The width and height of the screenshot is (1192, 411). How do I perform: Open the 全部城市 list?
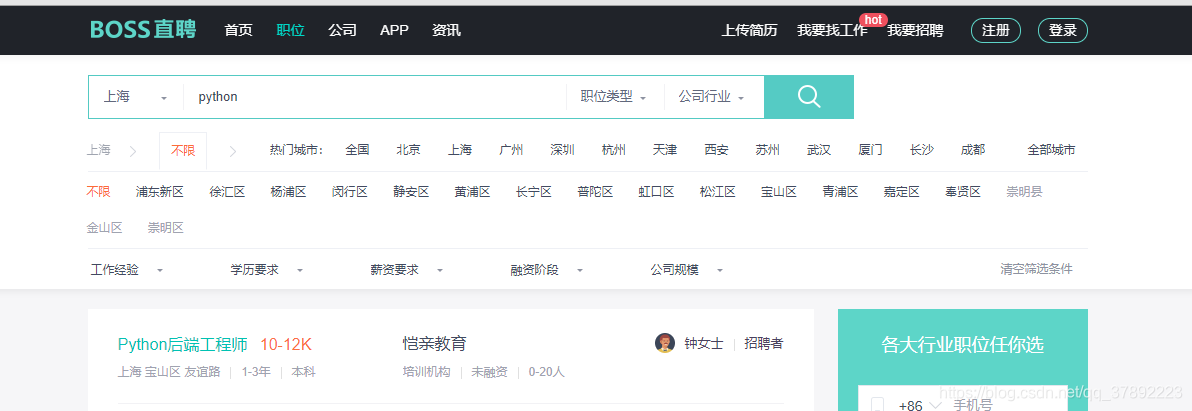(1051, 150)
